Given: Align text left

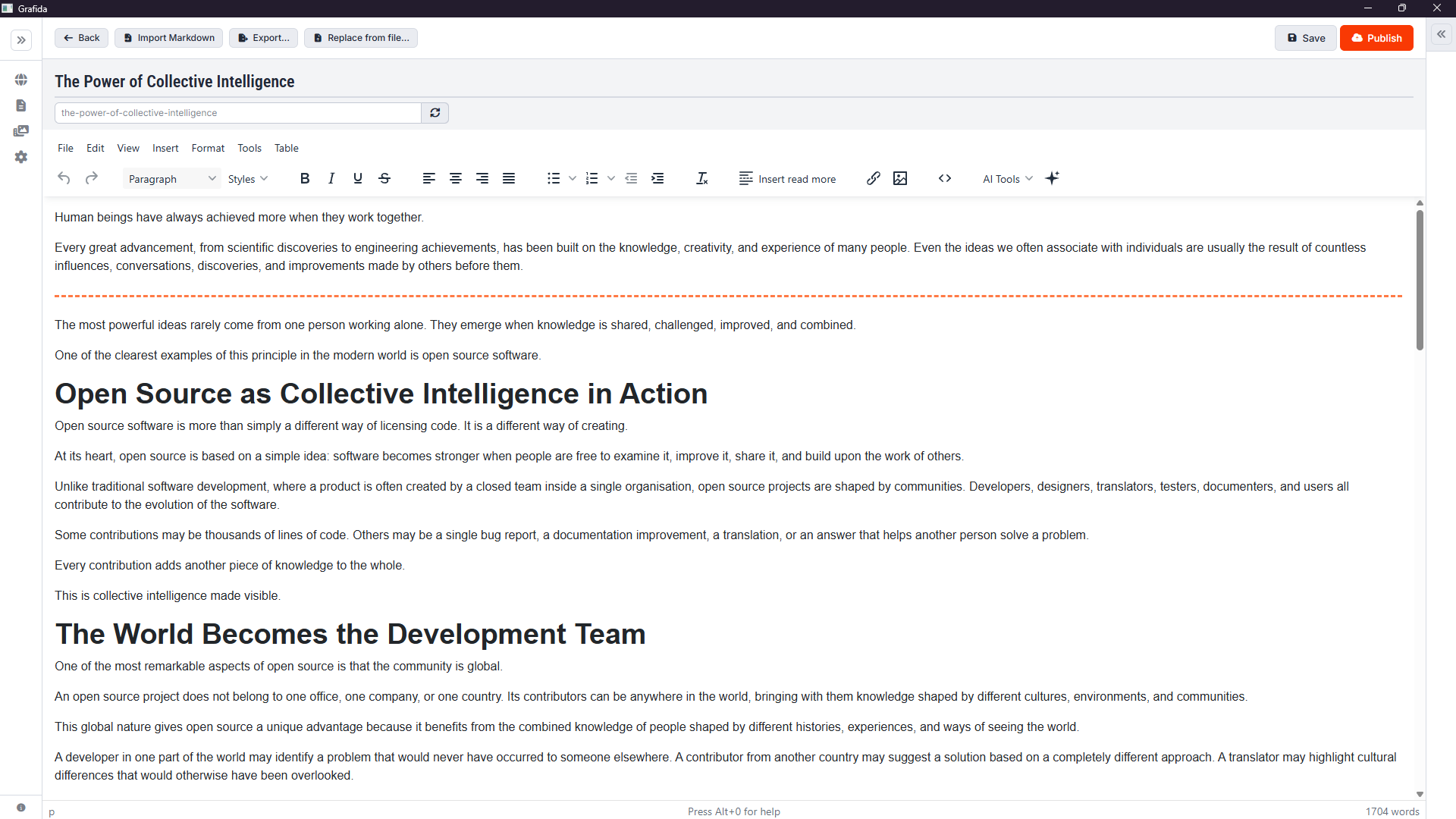Looking at the screenshot, I should [x=429, y=178].
